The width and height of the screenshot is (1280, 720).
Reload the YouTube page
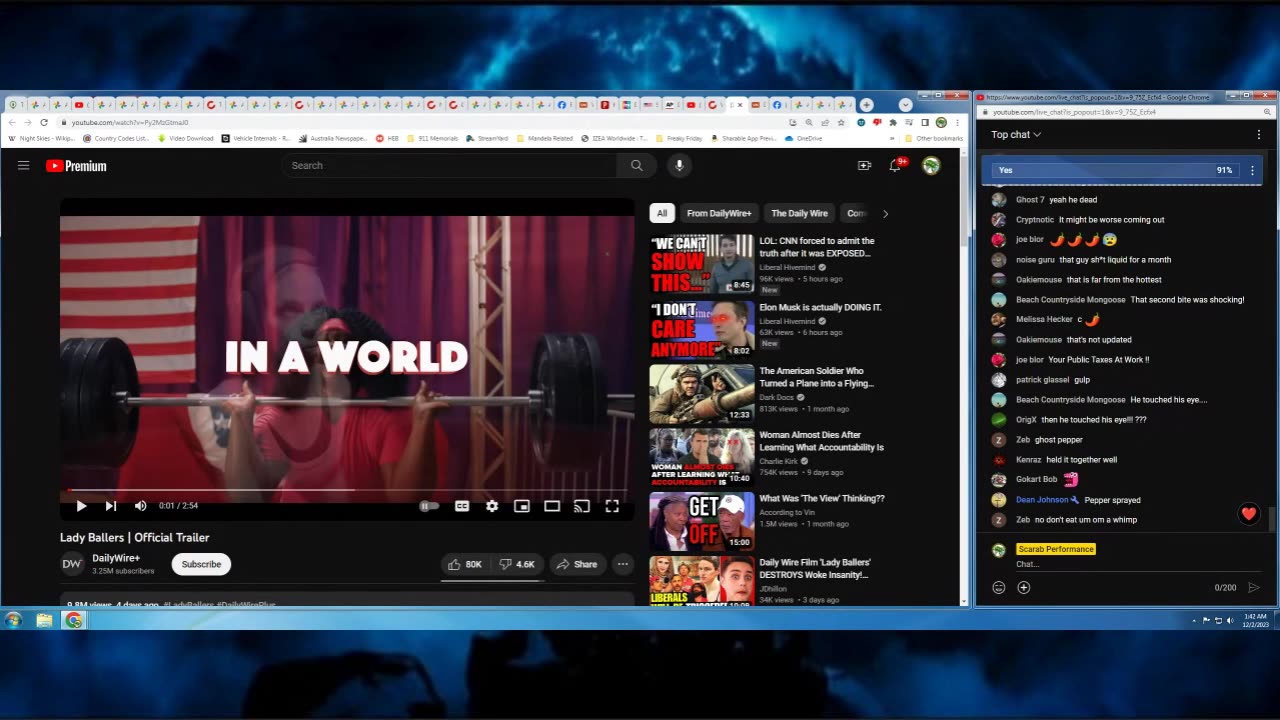tap(44, 122)
